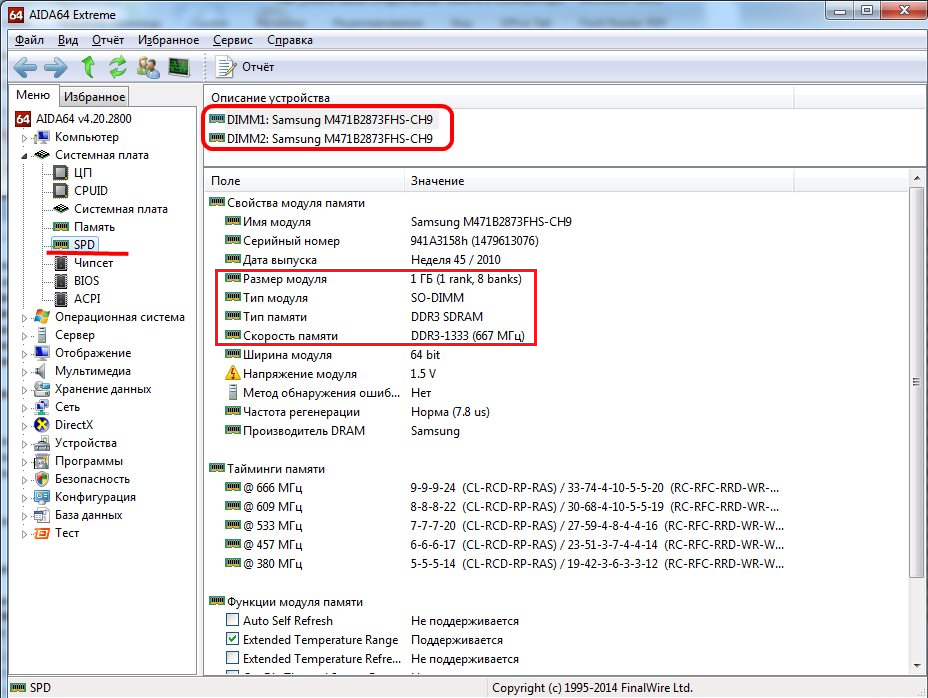Viewport: 928px width, 698px height.
Task: Click the monitor graph toolbar icon
Action: pos(179,67)
